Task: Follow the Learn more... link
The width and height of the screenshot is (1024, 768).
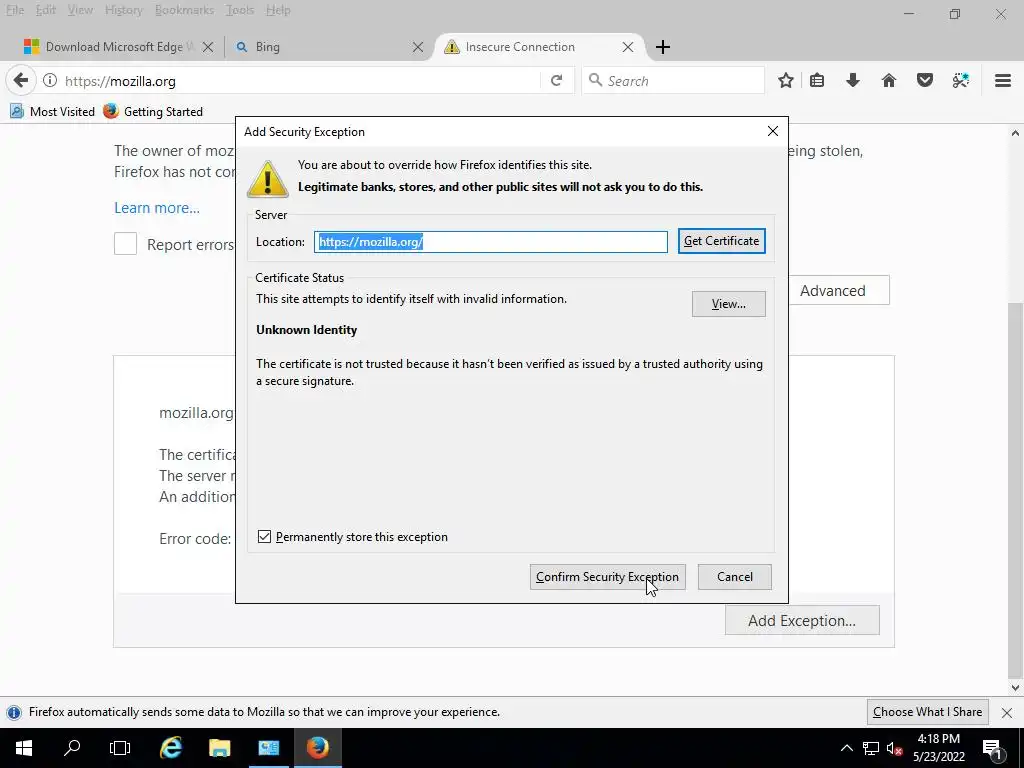Action: pos(157,208)
